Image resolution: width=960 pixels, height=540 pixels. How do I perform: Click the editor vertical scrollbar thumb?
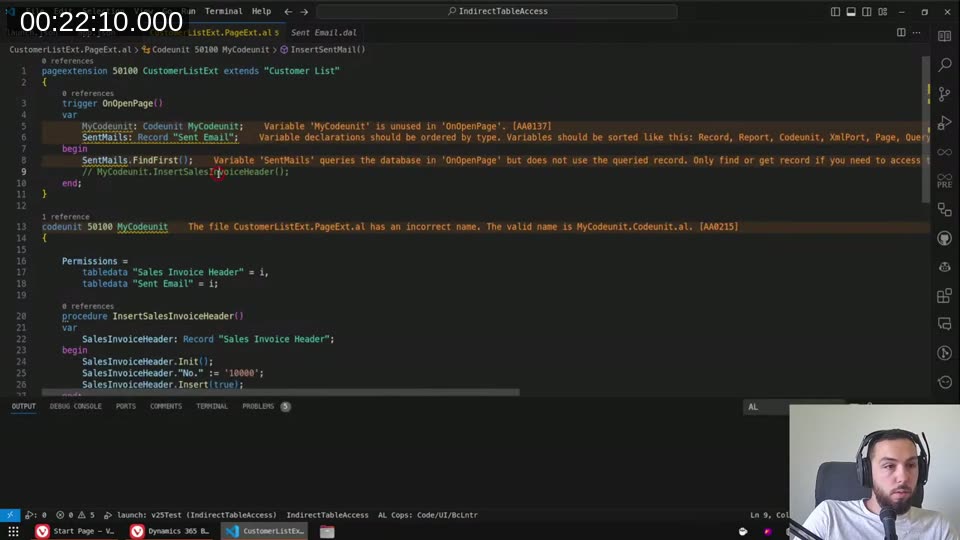click(926, 129)
